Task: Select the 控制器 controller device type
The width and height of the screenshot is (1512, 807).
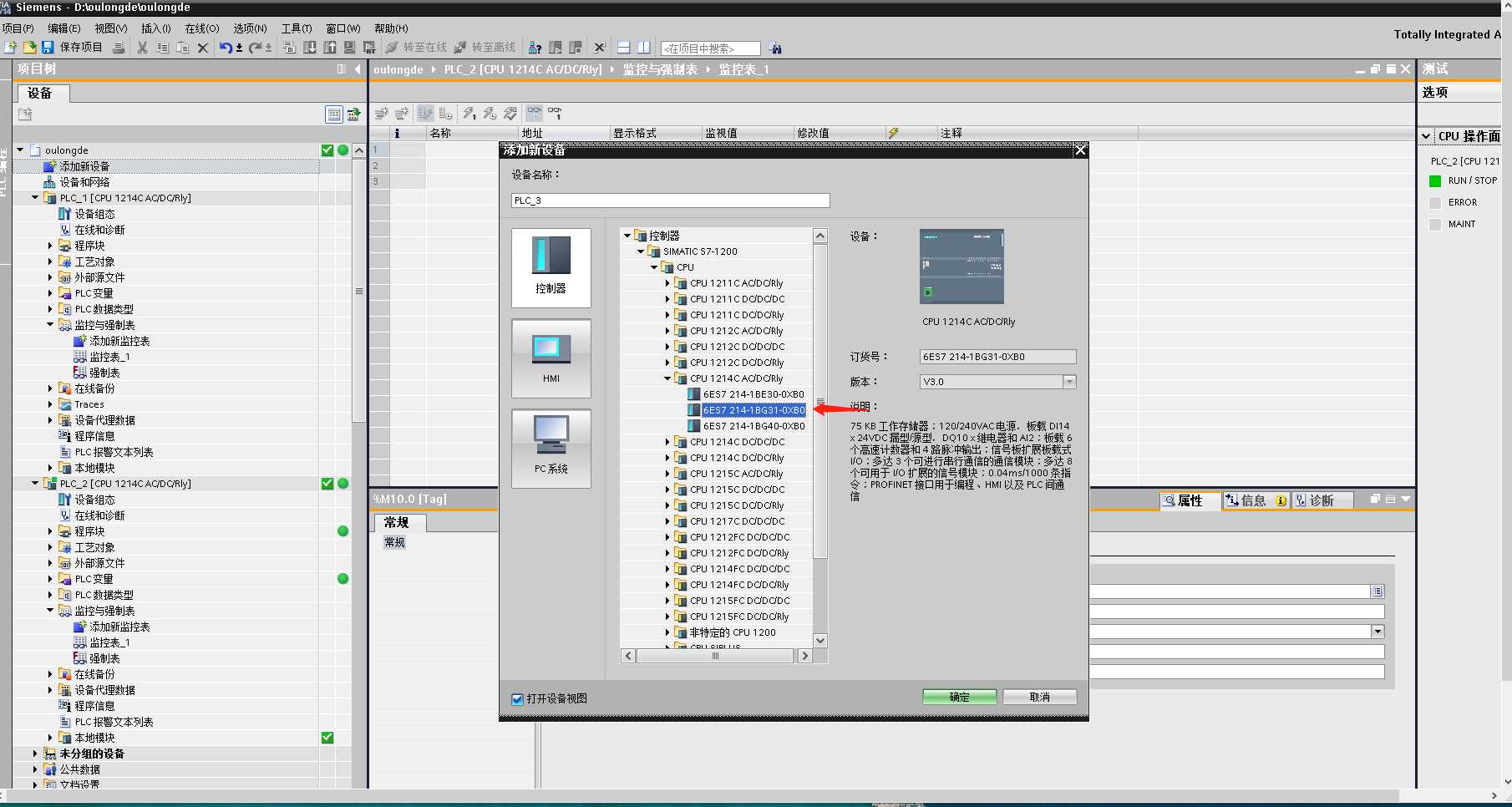Action: pos(551,268)
